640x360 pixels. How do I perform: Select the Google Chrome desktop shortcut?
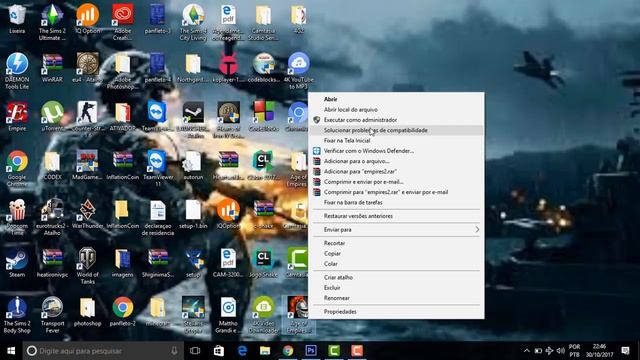17,168
